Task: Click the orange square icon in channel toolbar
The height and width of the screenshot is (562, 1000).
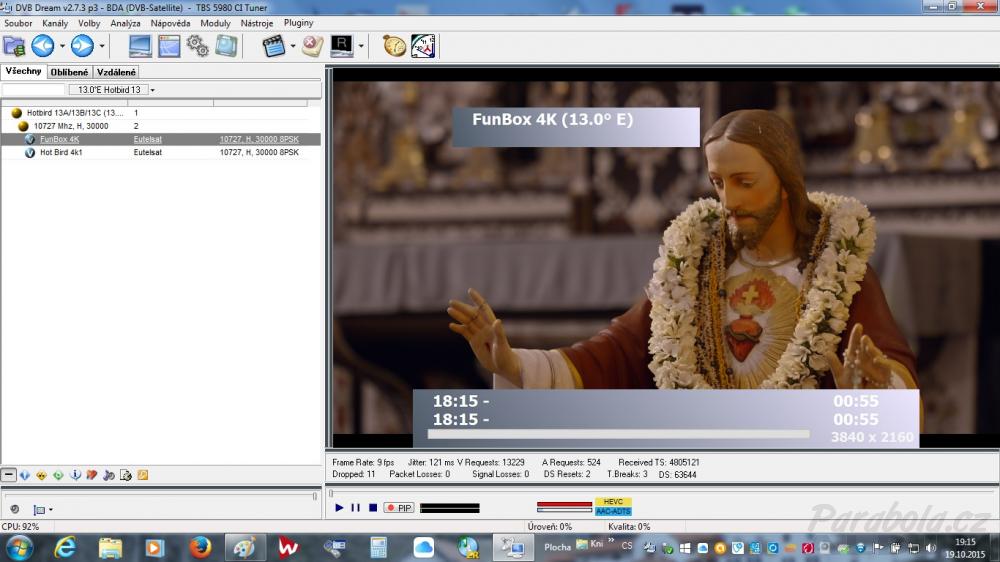Action: click(x=143, y=475)
